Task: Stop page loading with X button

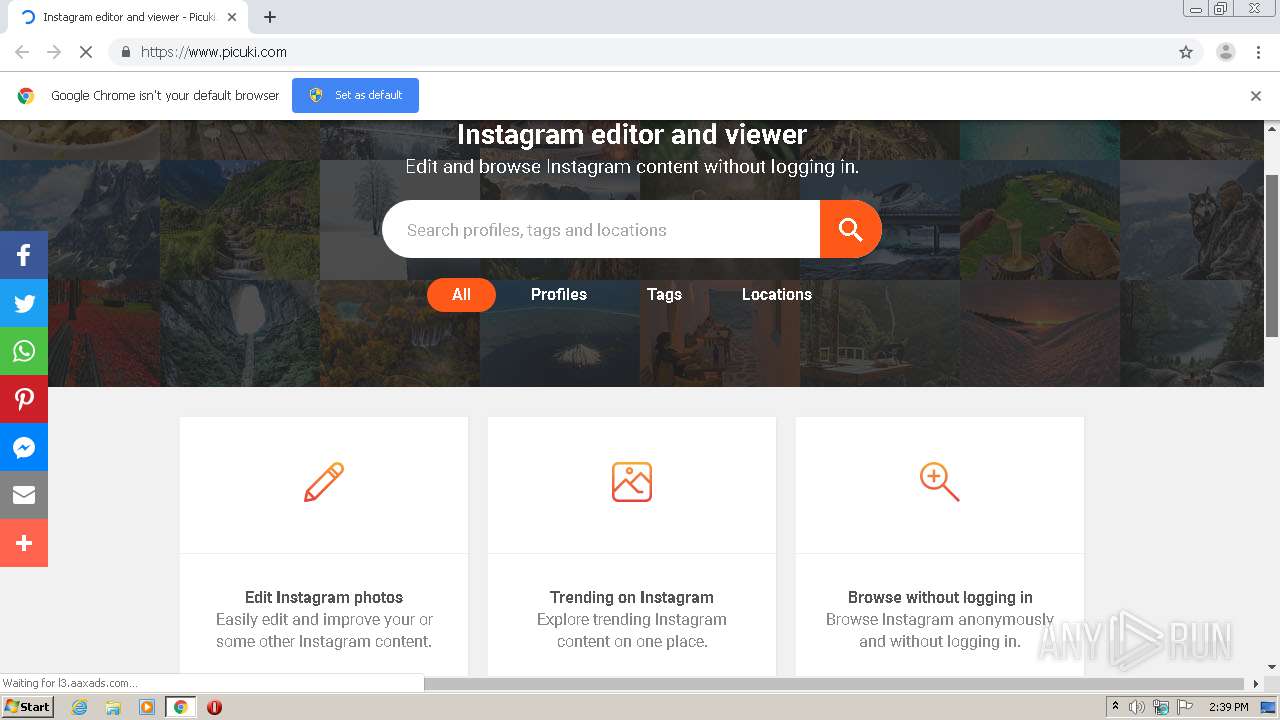Action: pyautogui.click(x=86, y=52)
